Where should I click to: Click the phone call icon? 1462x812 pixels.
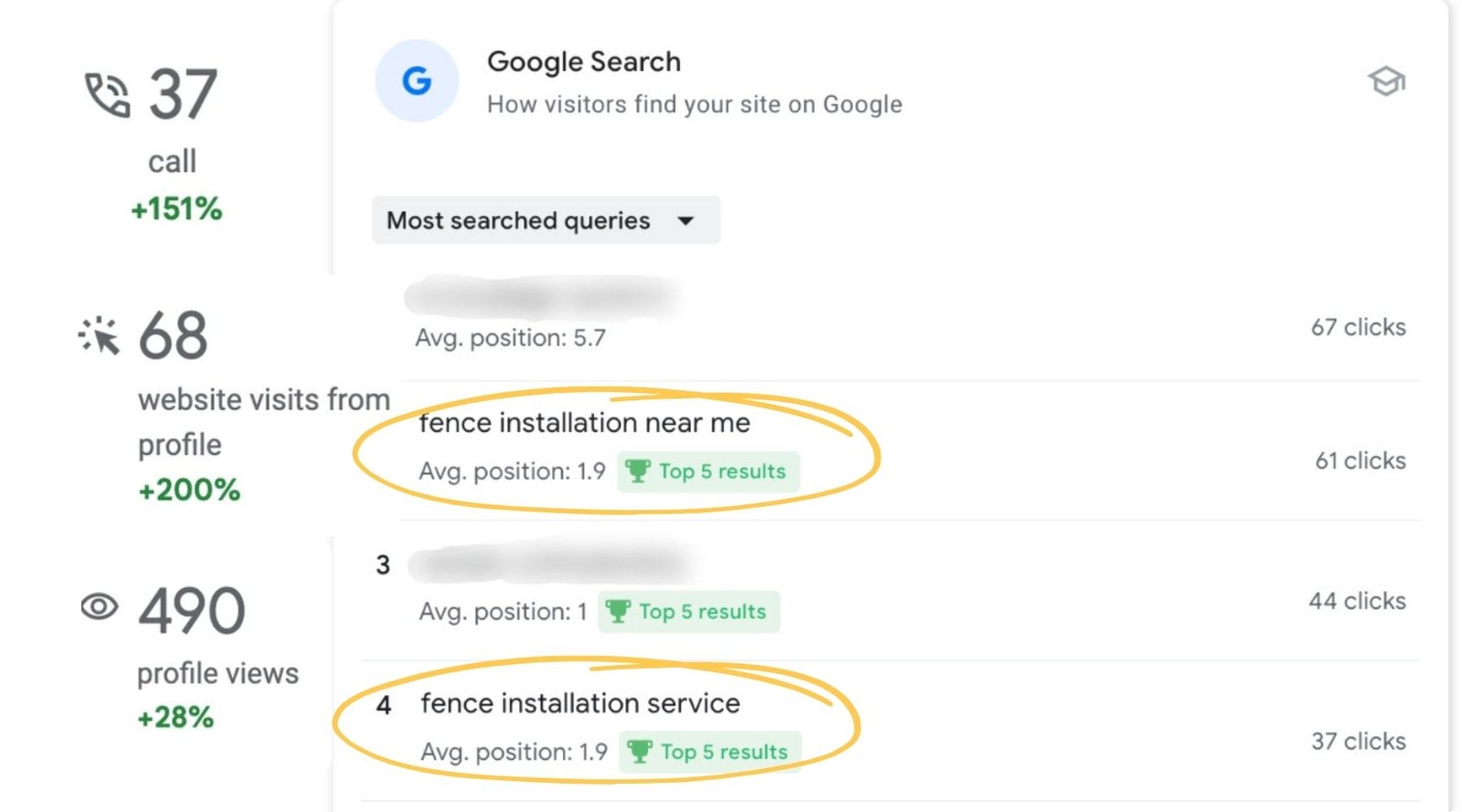coord(107,95)
